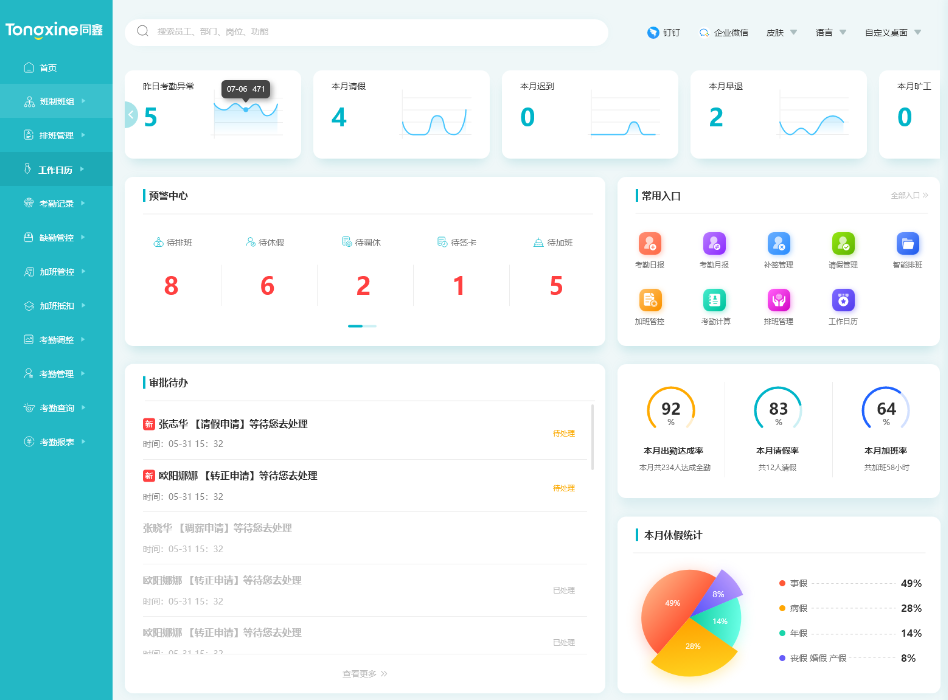Open the 考勤日报 shortcut icon
This screenshot has width=948, height=700.
click(x=650, y=243)
